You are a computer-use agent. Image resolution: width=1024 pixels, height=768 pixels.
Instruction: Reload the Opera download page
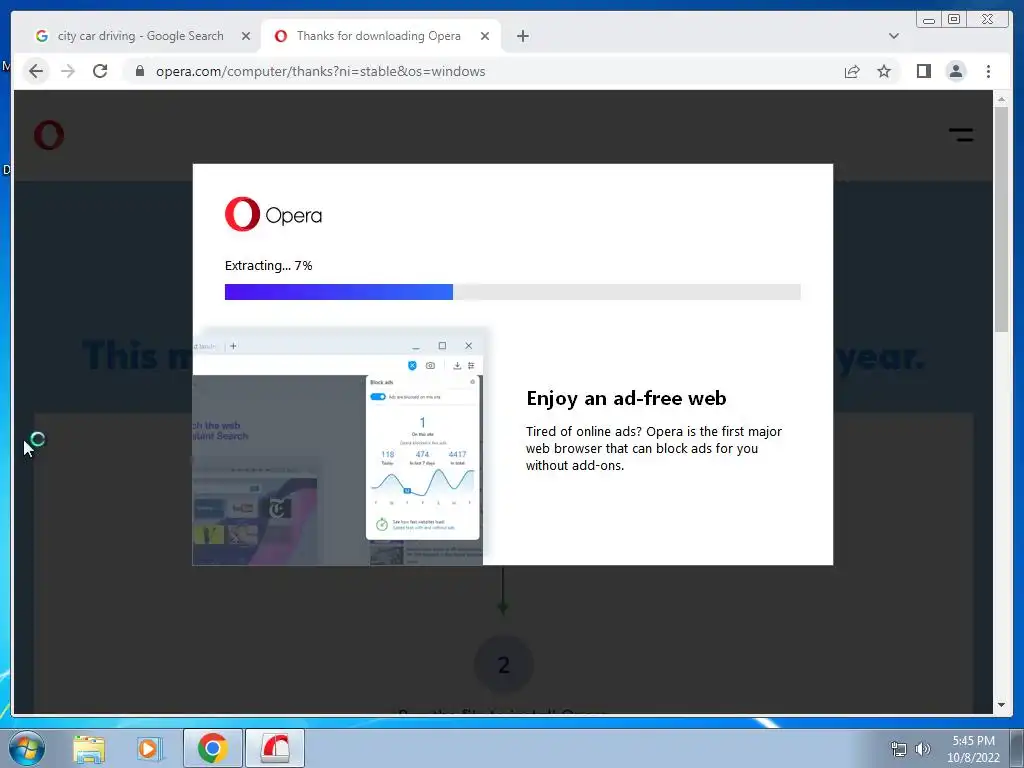(x=100, y=71)
